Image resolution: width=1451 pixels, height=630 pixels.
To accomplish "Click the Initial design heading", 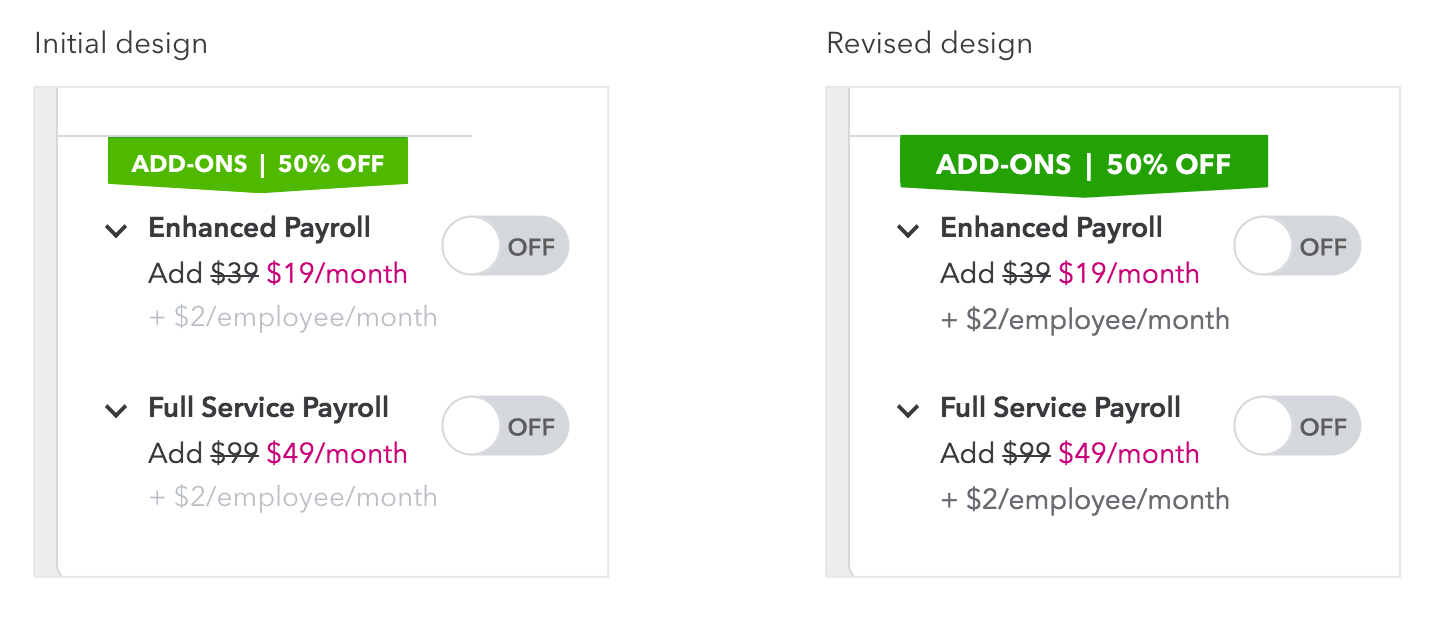I will click(x=121, y=44).
